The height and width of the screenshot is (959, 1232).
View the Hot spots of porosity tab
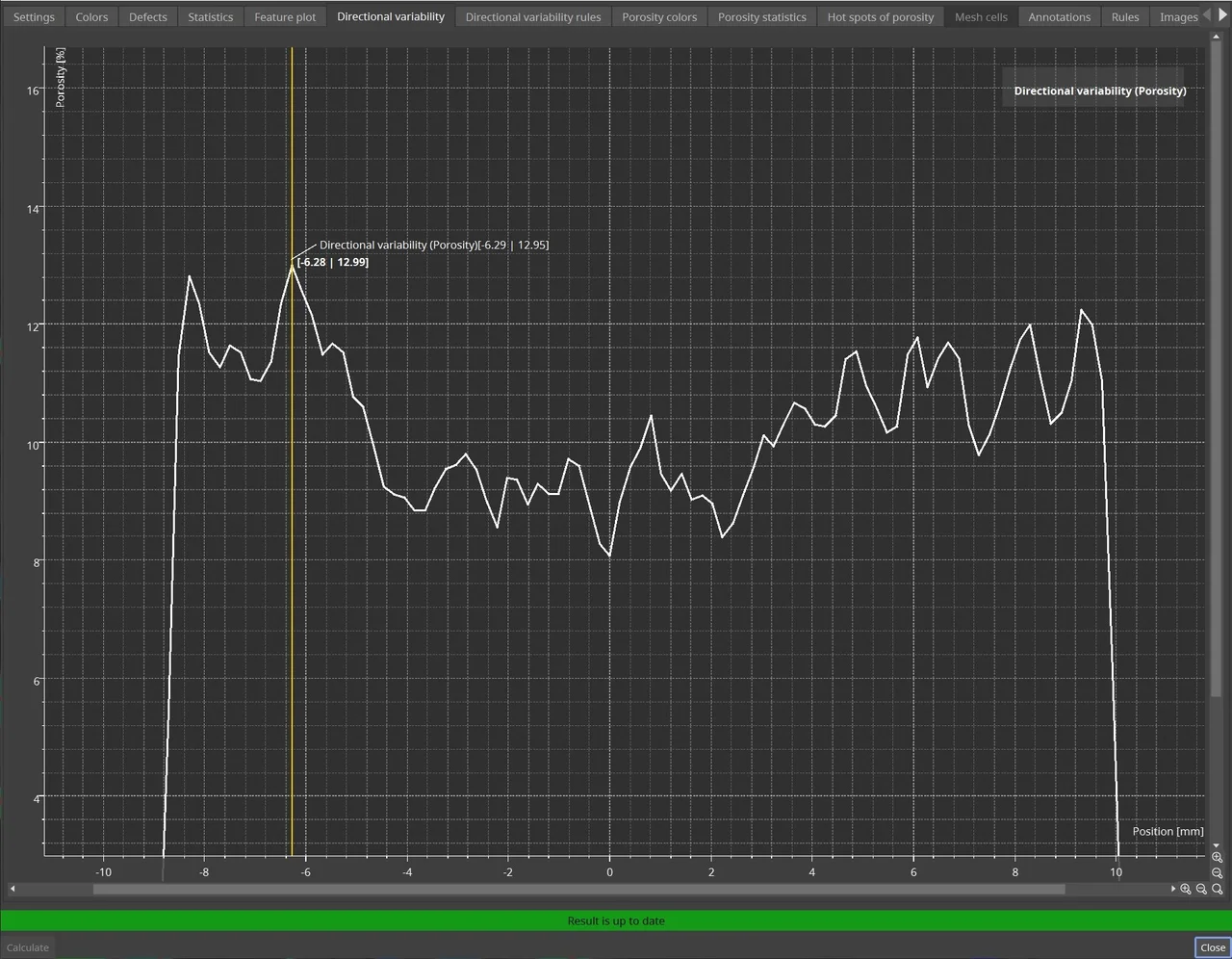[881, 16]
